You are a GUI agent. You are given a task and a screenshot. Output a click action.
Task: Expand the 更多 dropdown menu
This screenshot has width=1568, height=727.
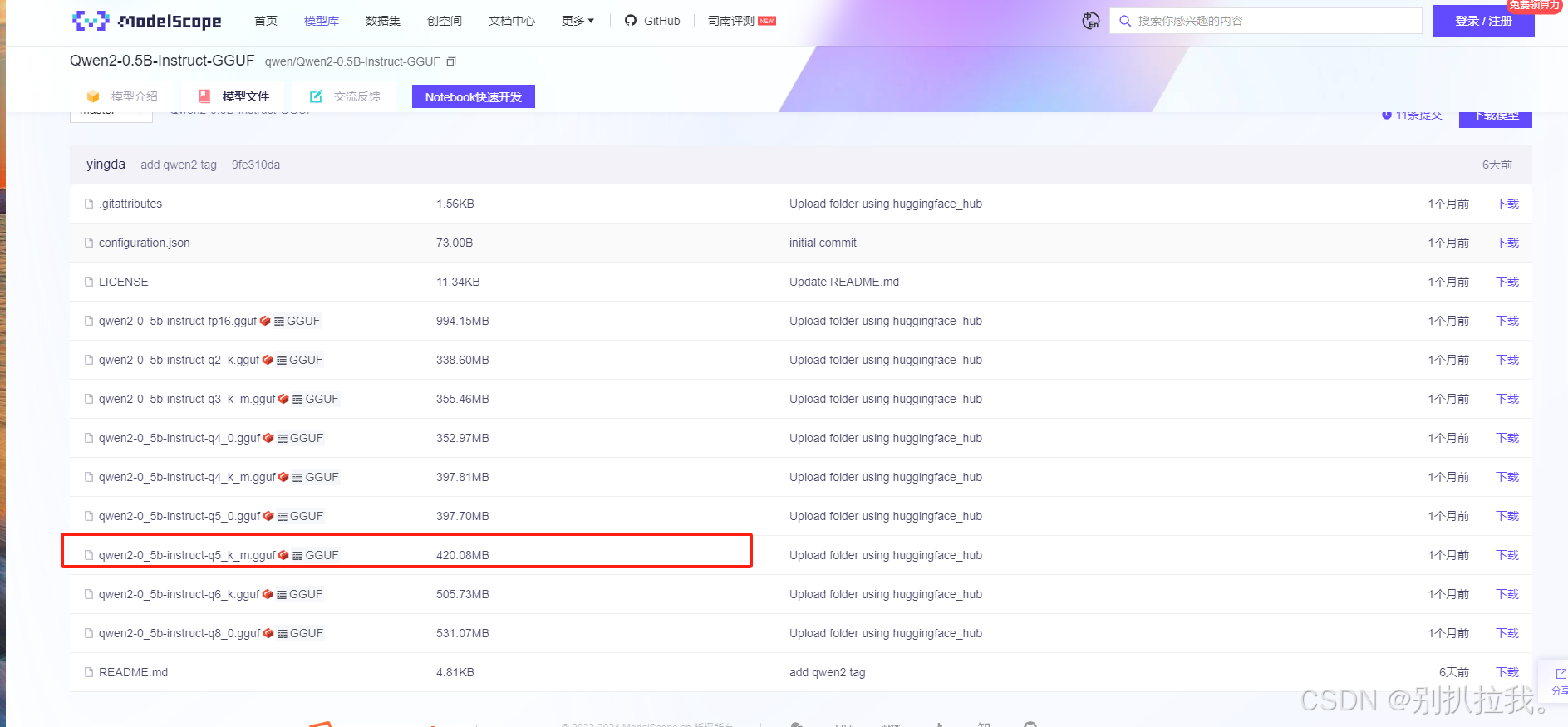[x=578, y=21]
